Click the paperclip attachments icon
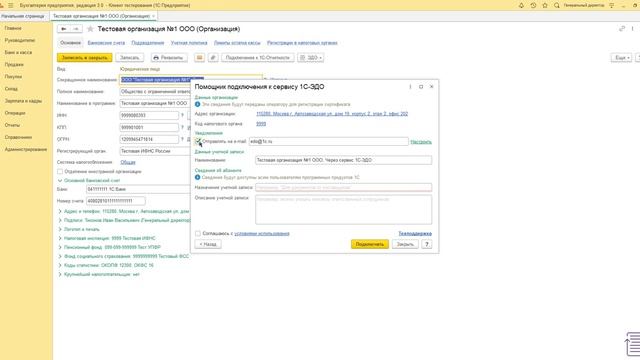Screen dimensions: 640x360 point(213,58)
